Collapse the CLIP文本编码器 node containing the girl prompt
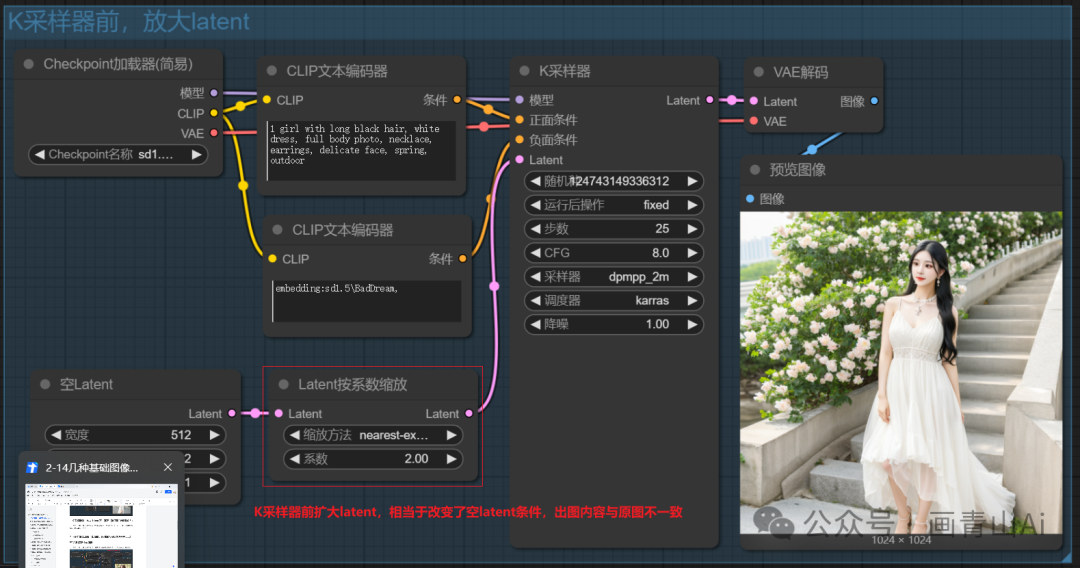Image resolution: width=1080 pixels, height=568 pixels. click(272, 71)
